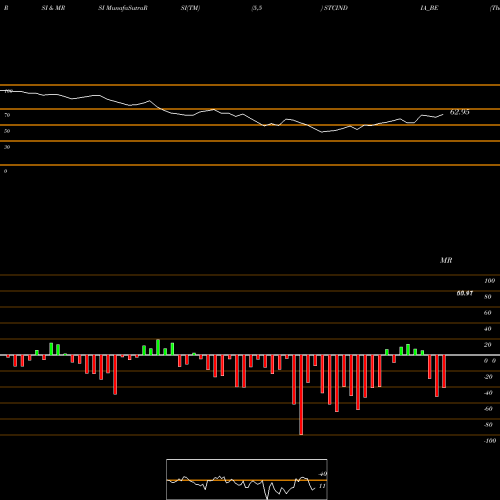Screen dimensions: 500x500
Task: Click the -80 label on MR axis
Action: click(x=488, y=425)
